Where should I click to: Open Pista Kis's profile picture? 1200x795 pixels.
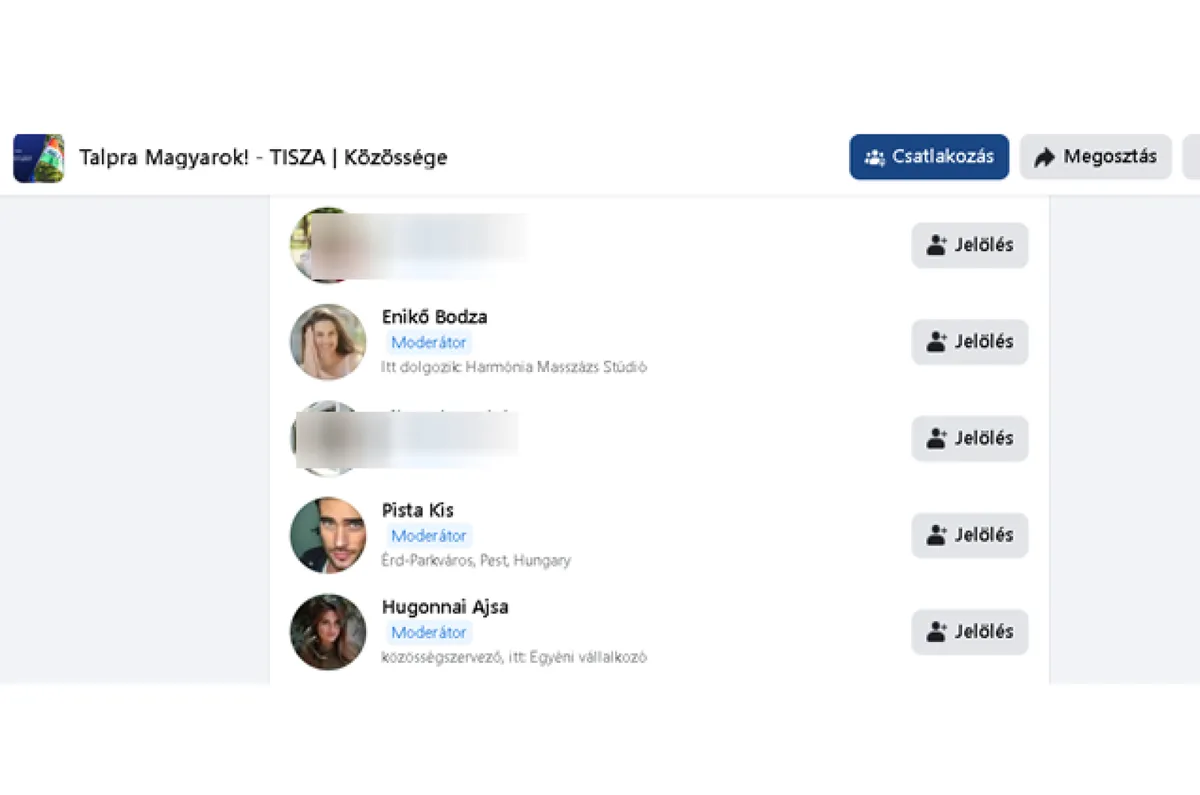(328, 535)
